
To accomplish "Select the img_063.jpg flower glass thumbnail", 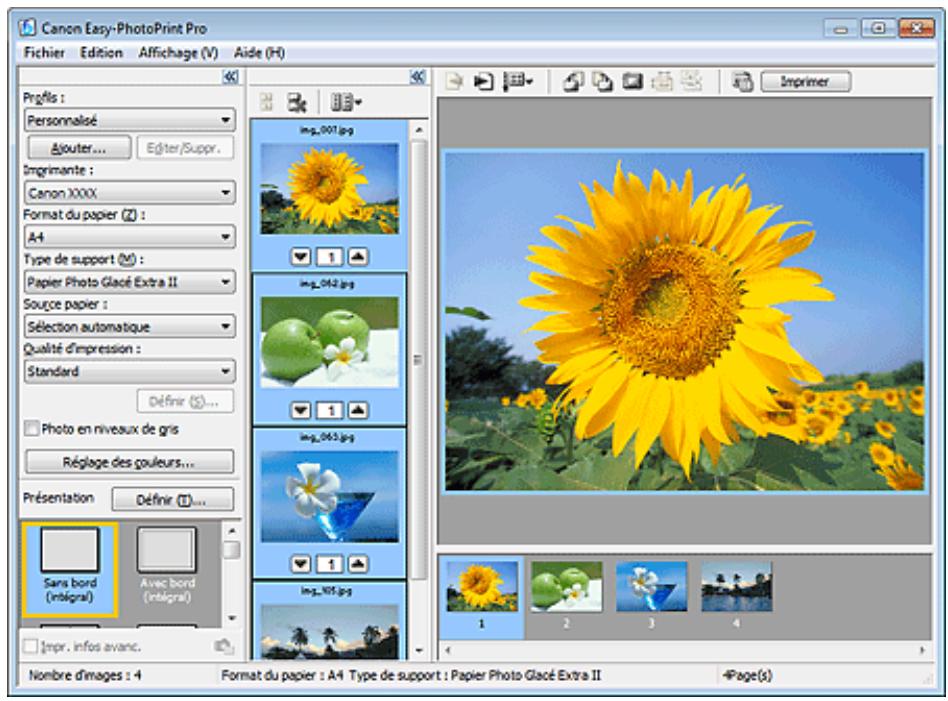I will pos(330,495).
